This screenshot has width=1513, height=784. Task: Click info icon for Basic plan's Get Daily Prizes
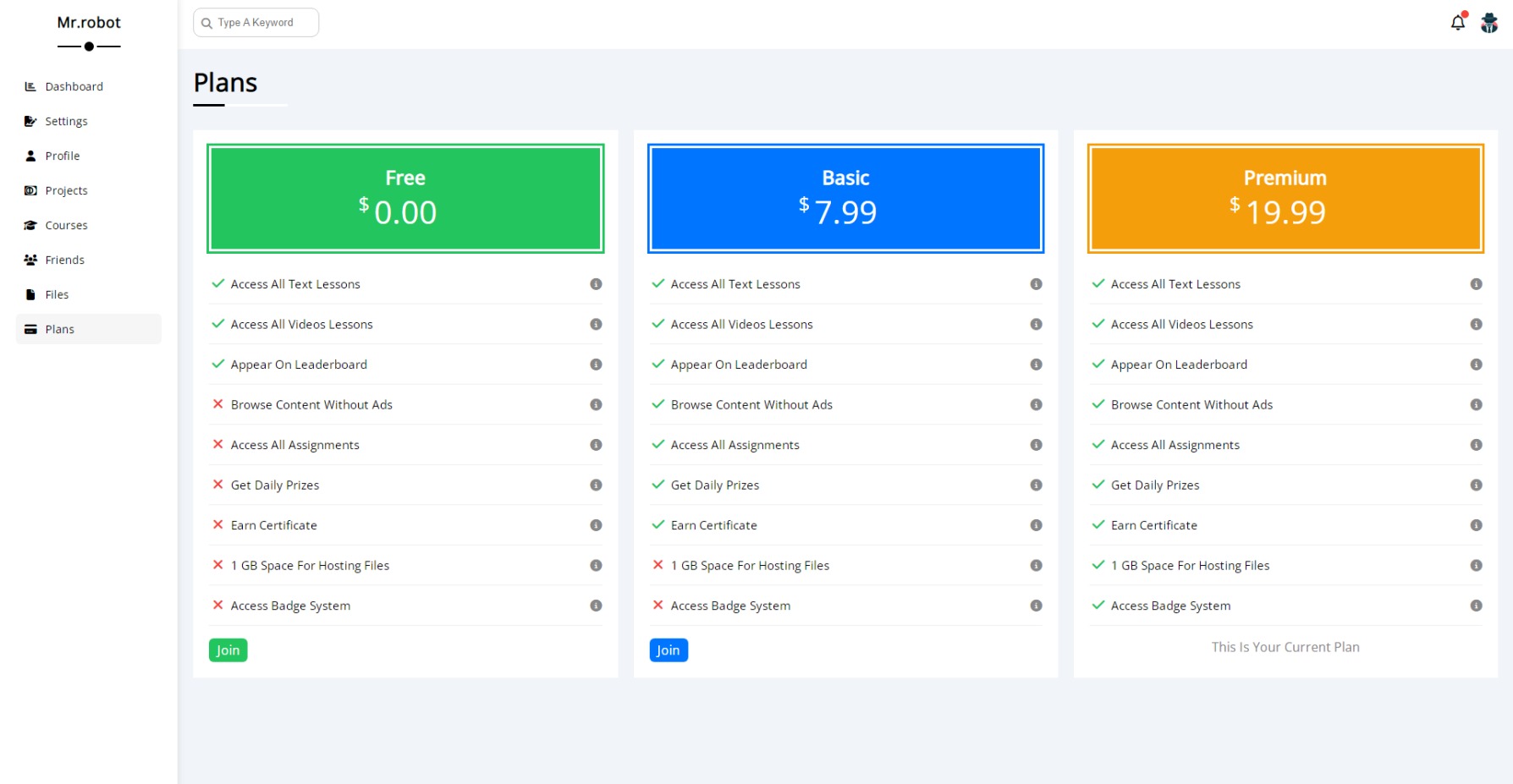(1036, 485)
